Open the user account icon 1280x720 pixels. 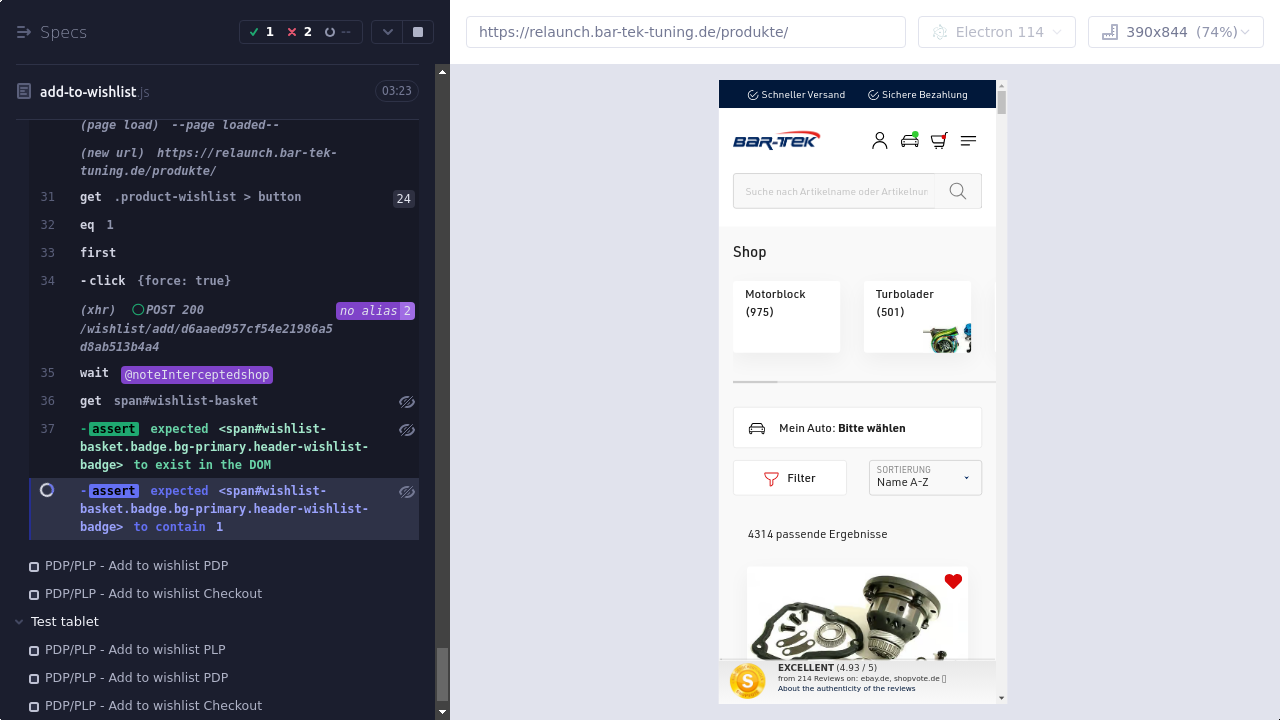click(x=879, y=141)
